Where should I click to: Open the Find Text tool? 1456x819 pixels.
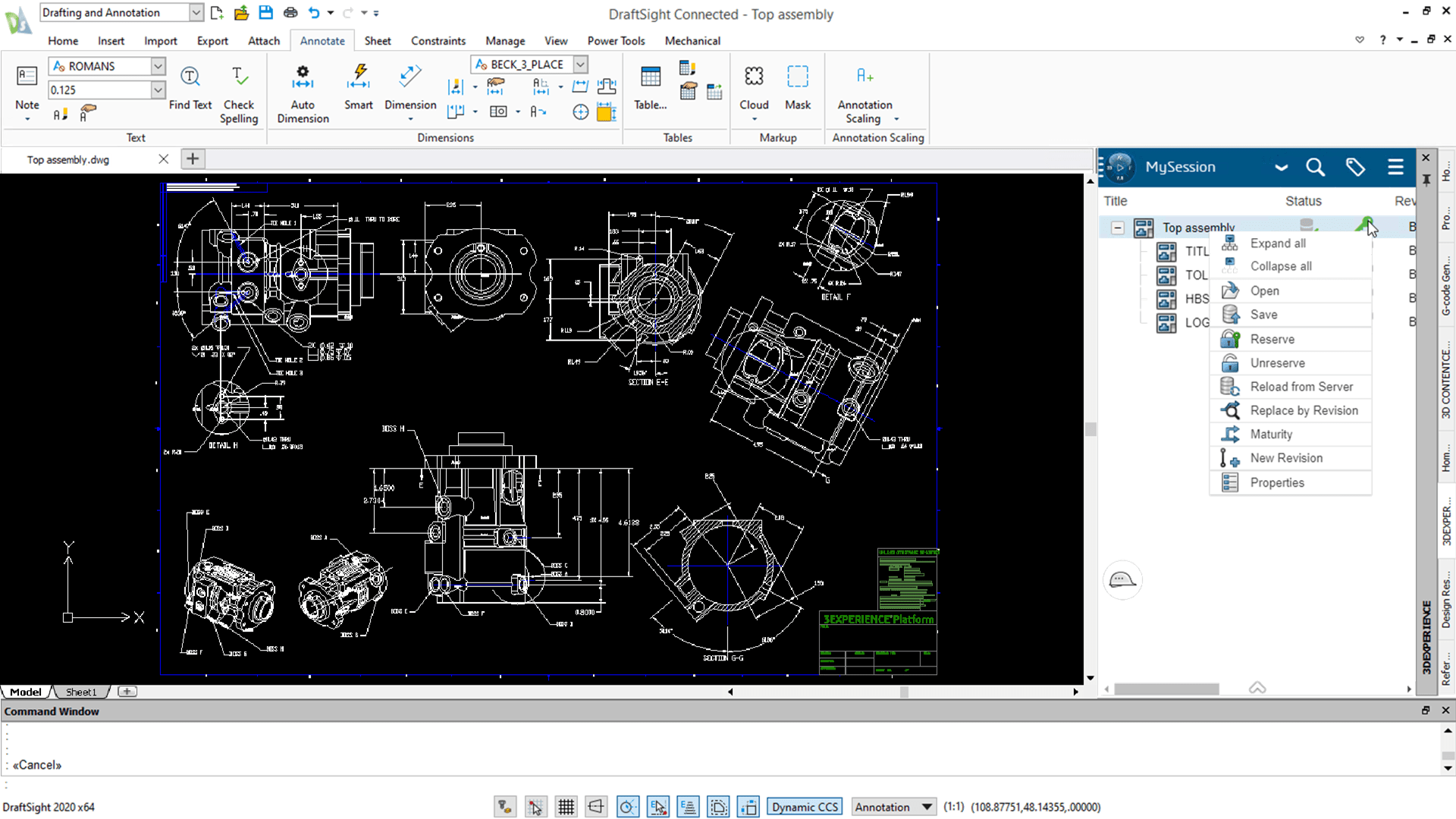click(x=190, y=77)
